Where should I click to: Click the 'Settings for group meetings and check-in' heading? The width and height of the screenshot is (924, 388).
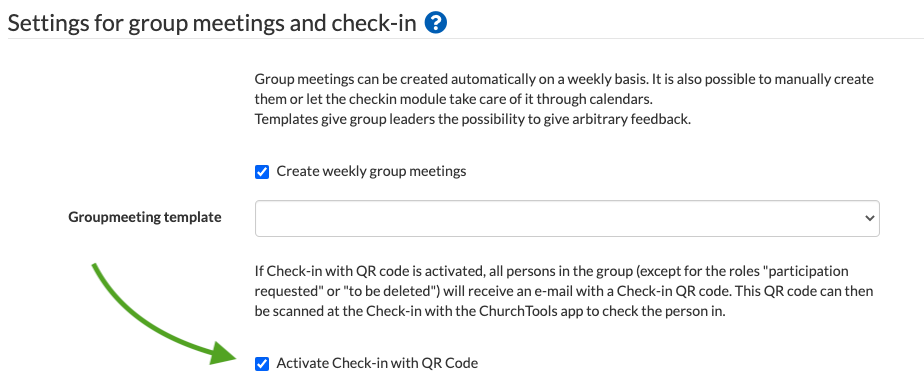pos(212,24)
